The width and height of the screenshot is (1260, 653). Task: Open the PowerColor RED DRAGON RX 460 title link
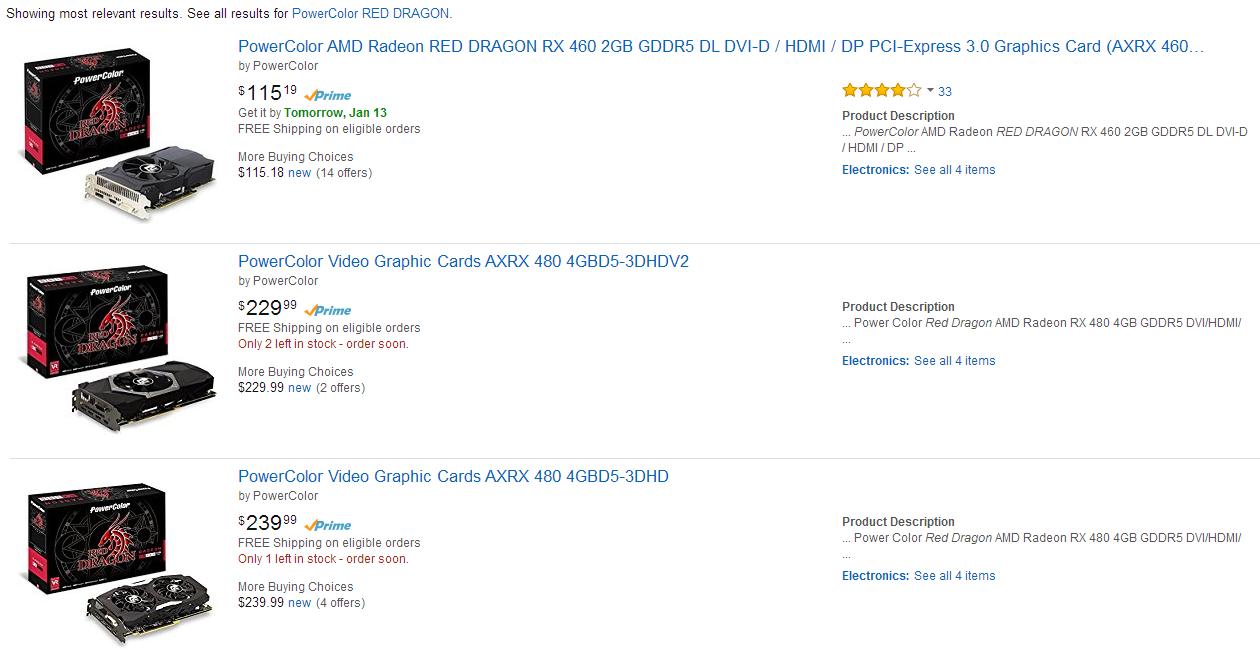click(x=720, y=46)
